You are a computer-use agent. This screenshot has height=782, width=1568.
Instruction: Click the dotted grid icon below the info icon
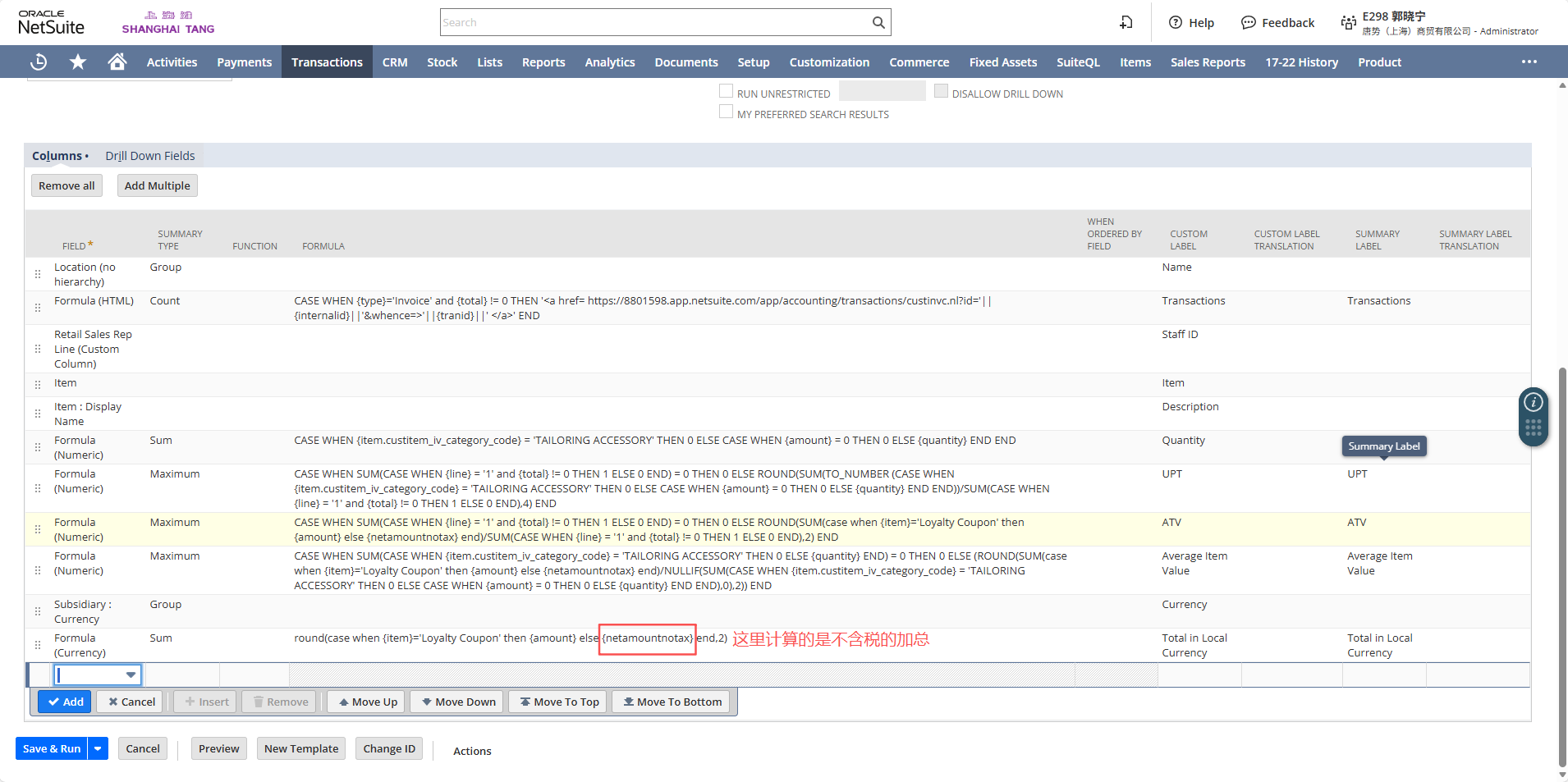(1534, 428)
